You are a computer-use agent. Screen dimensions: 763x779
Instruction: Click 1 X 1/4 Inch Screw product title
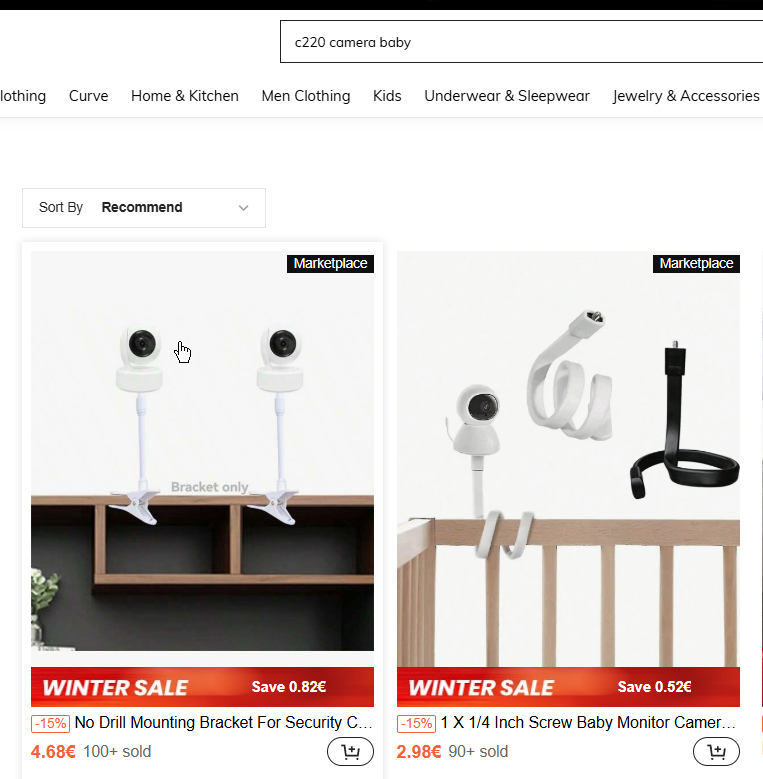tap(588, 722)
